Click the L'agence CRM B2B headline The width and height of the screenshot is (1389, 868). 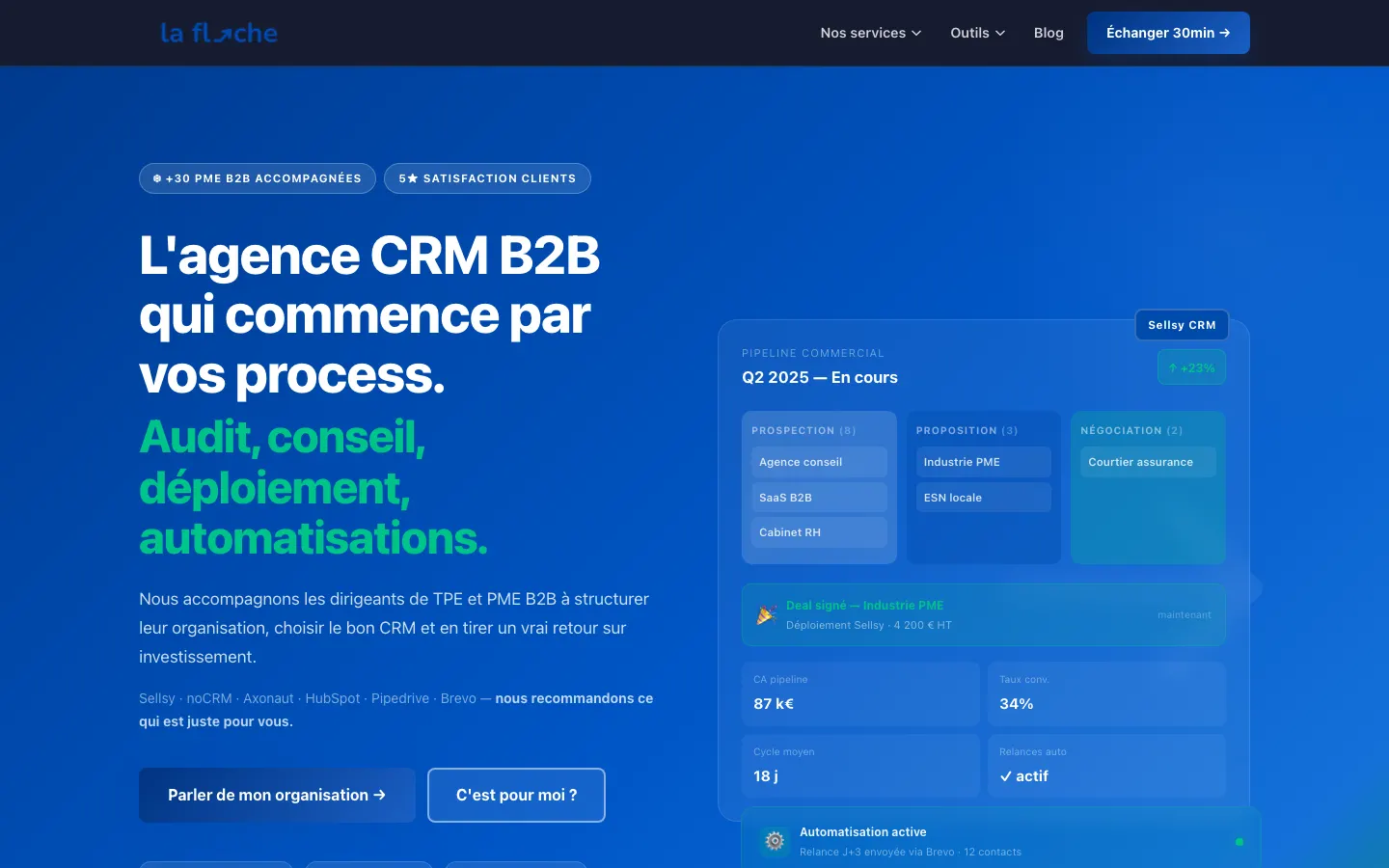point(369,314)
